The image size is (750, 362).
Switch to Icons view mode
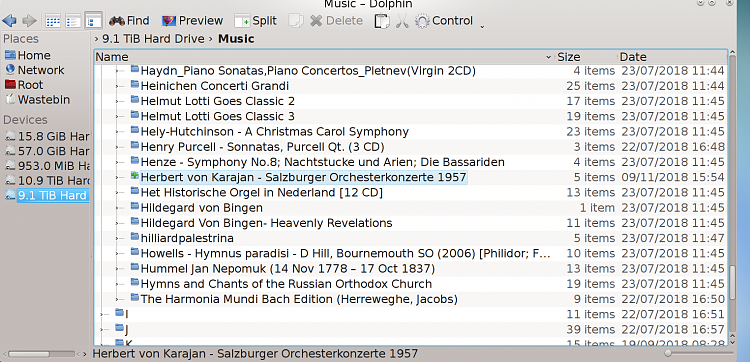coord(53,21)
